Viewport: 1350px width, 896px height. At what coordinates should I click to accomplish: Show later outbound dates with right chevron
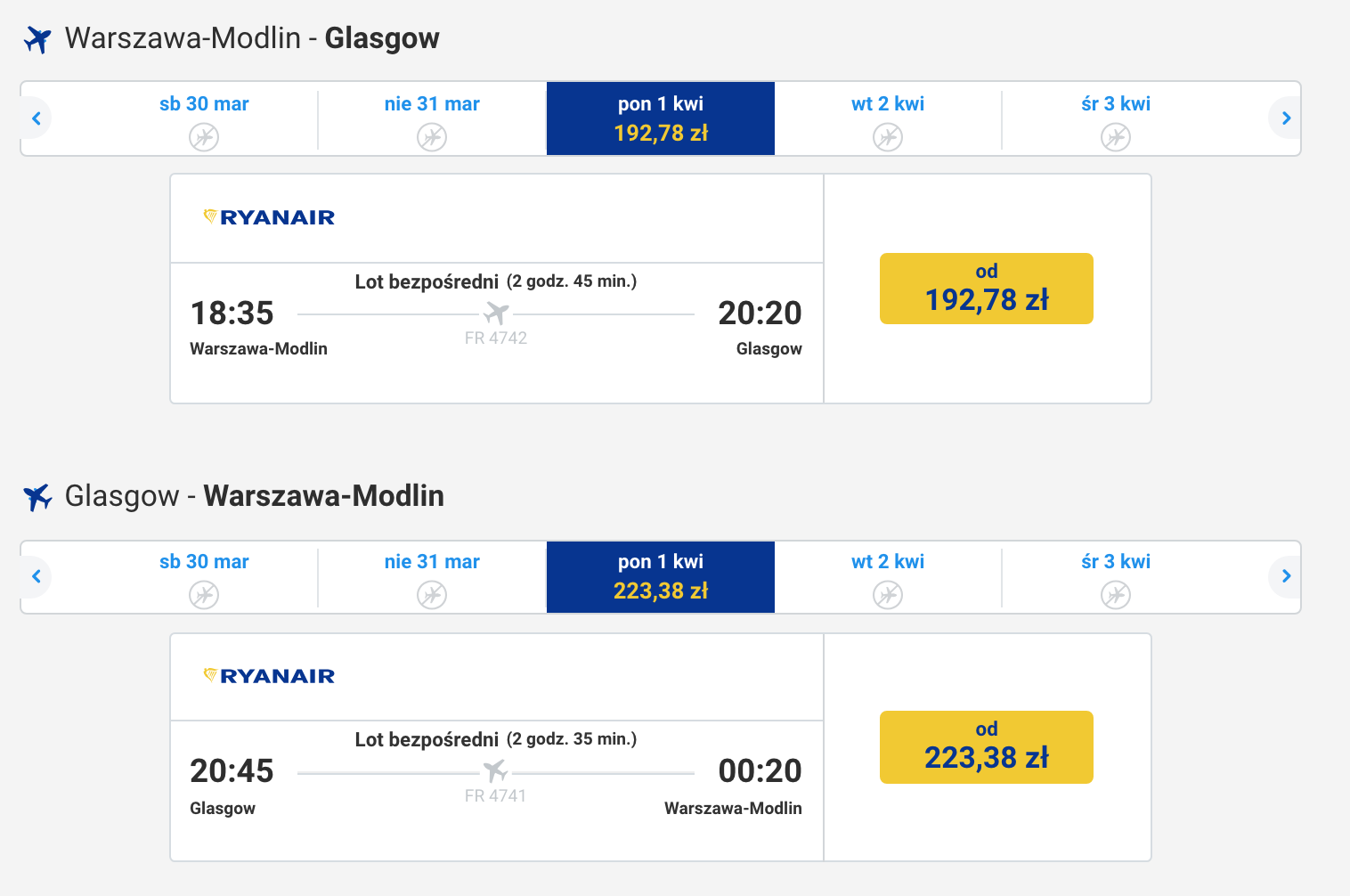point(1285,118)
